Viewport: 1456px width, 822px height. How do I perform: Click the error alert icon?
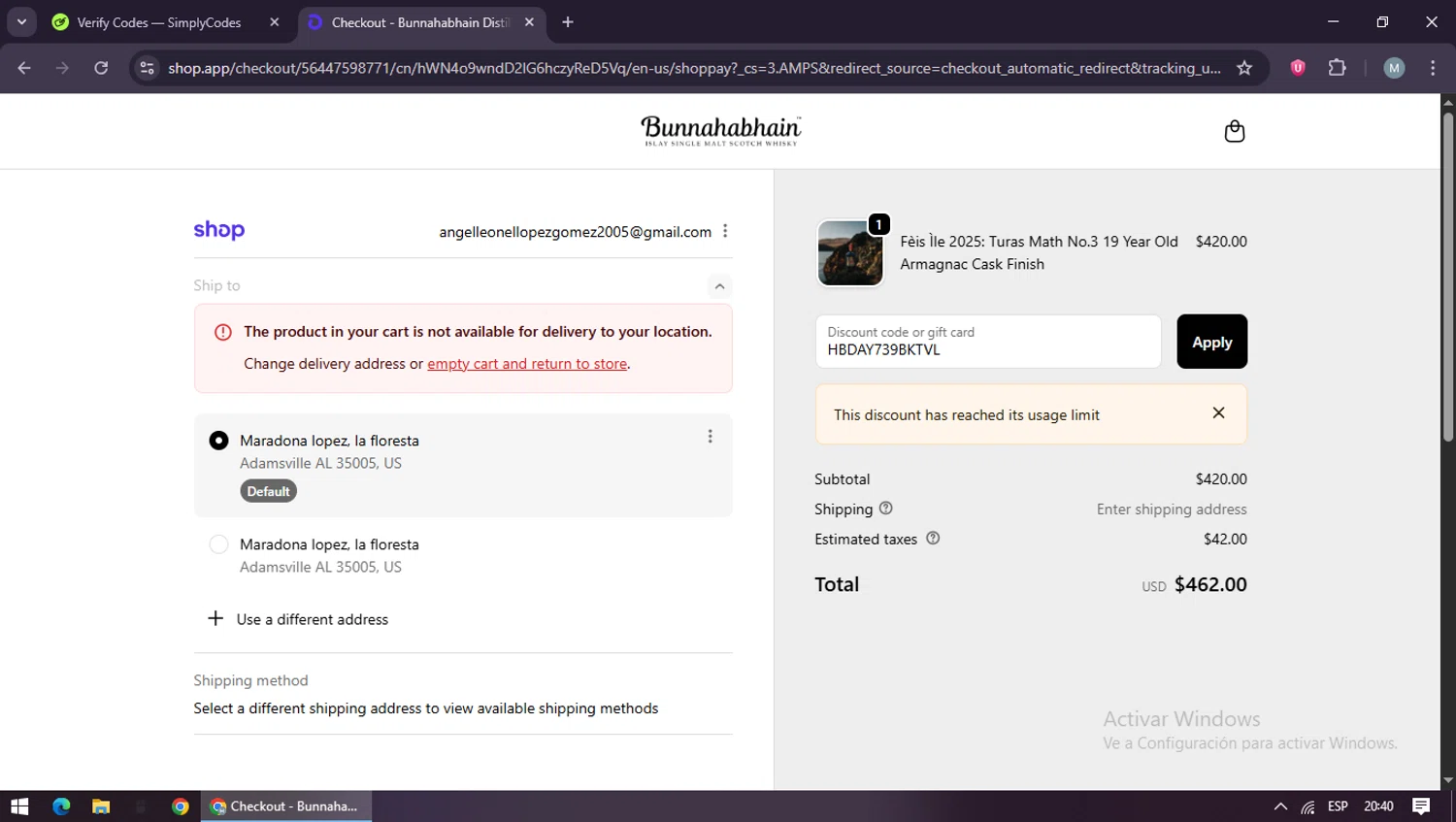click(x=222, y=332)
